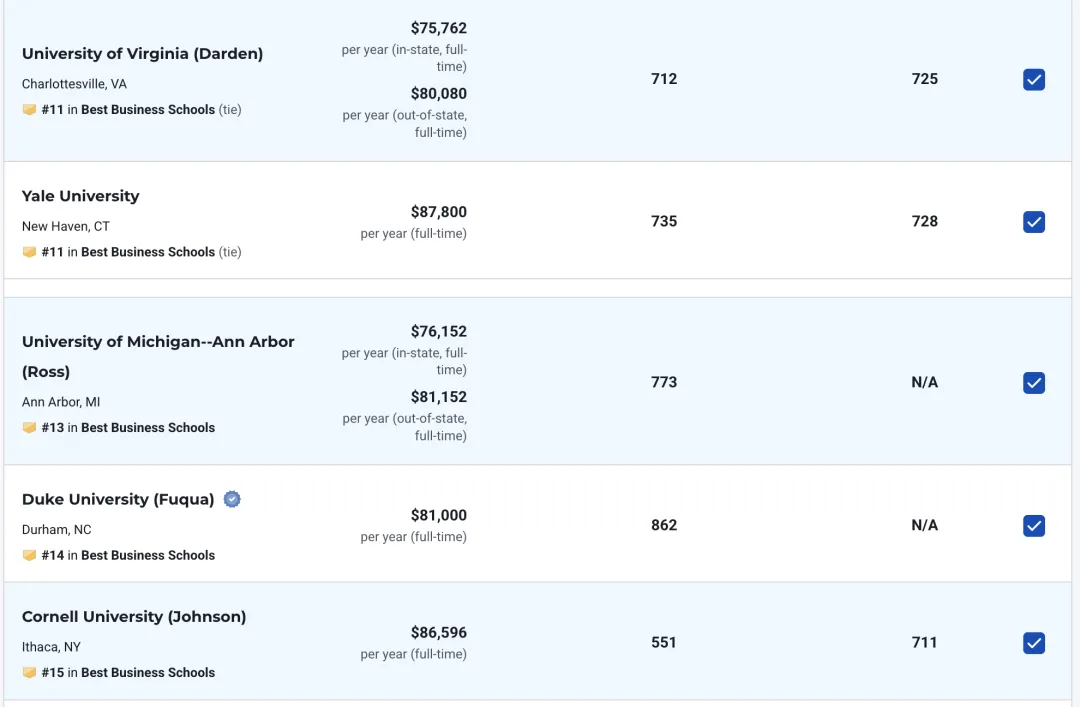This screenshot has height=707, width=1080.
Task: Uncheck the University of Virginia (Darden) checkbox
Action: point(1034,80)
